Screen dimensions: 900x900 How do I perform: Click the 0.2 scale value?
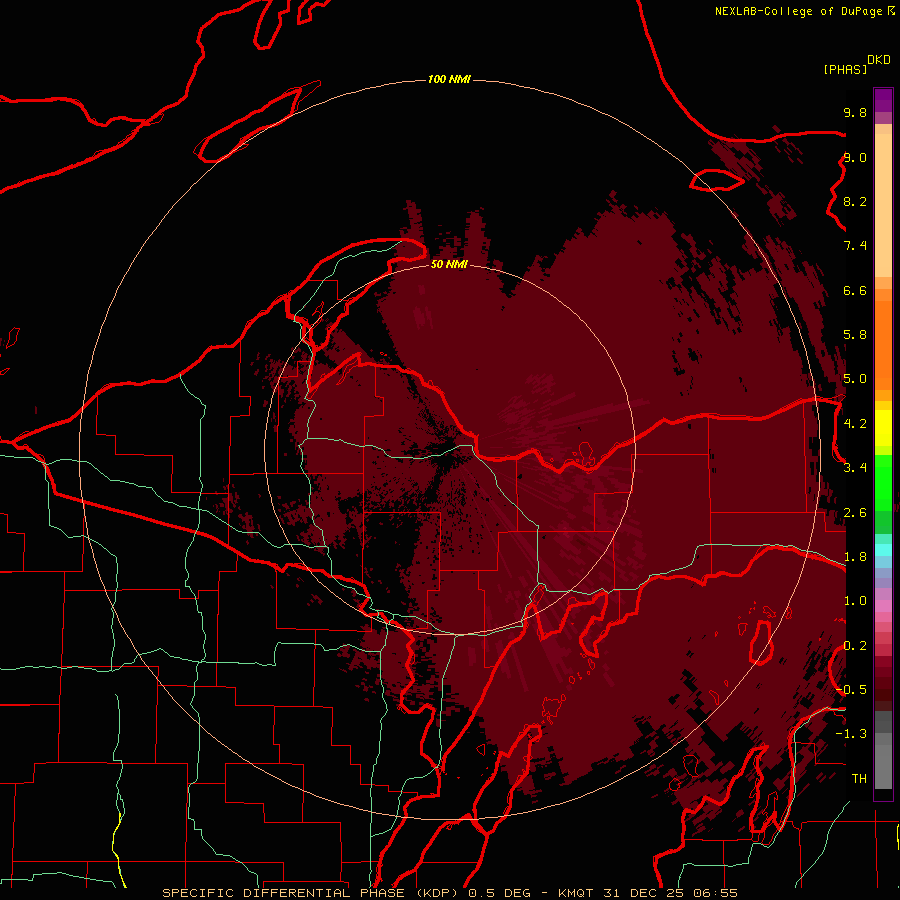point(855,646)
